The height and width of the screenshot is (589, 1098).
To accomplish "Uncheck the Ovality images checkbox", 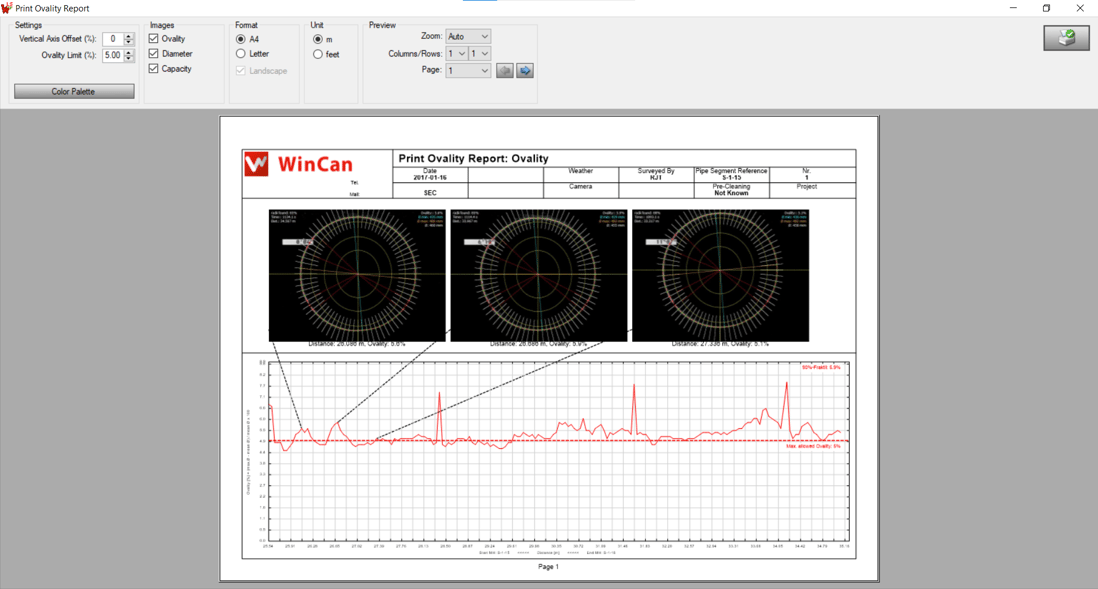I will coord(152,38).
